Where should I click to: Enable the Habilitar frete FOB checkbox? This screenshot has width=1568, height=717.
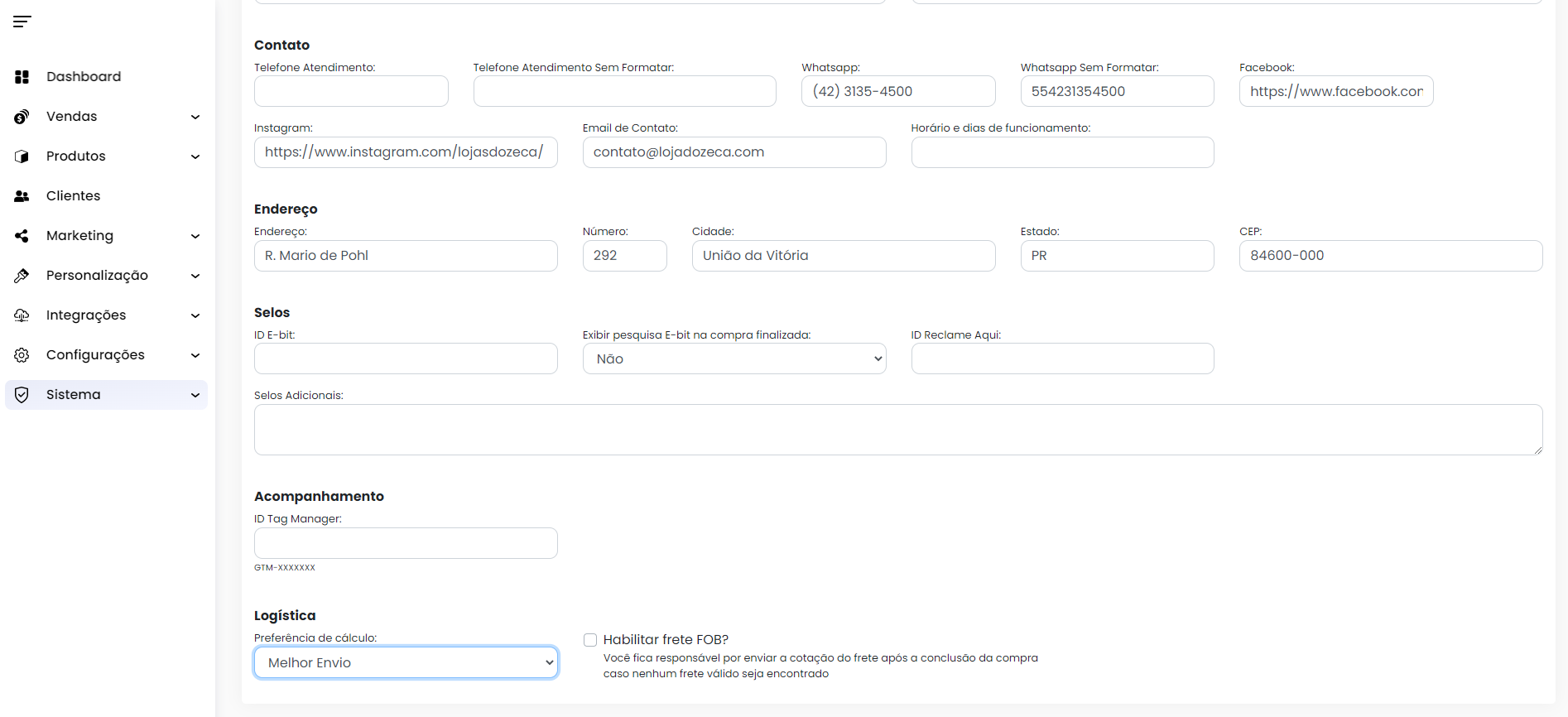pyautogui.click(x=590, y=640)
